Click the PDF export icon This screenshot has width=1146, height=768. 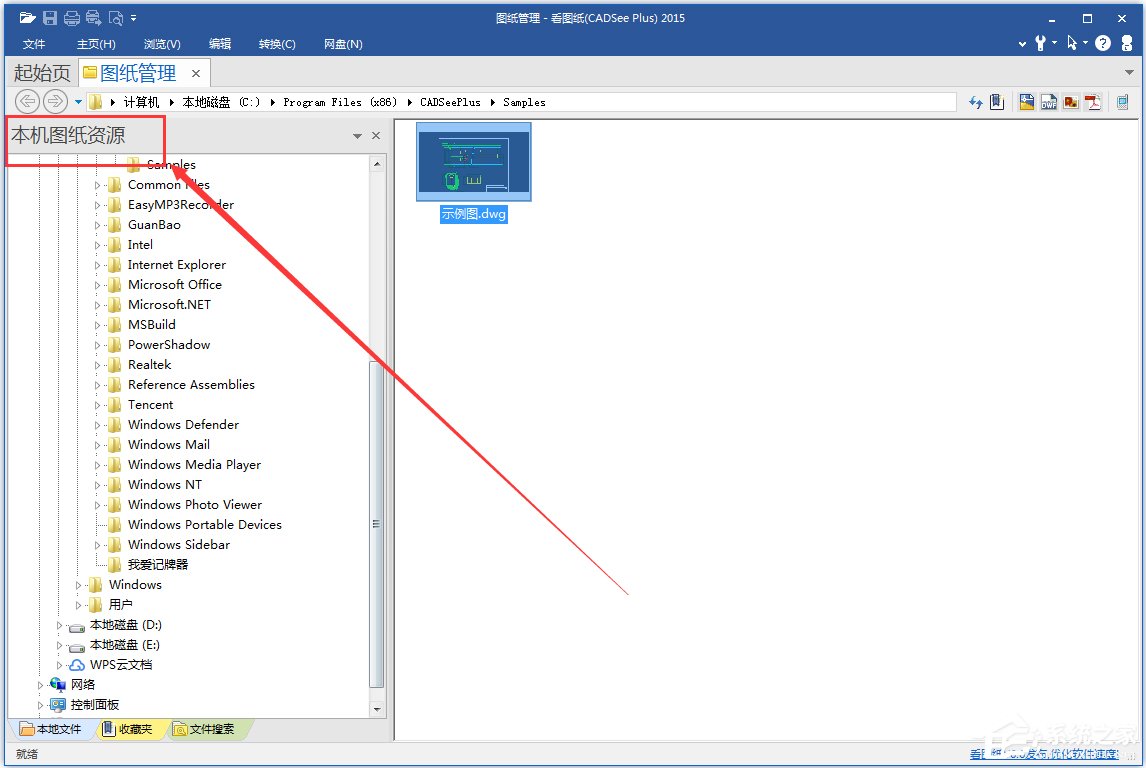[1093, 102]
